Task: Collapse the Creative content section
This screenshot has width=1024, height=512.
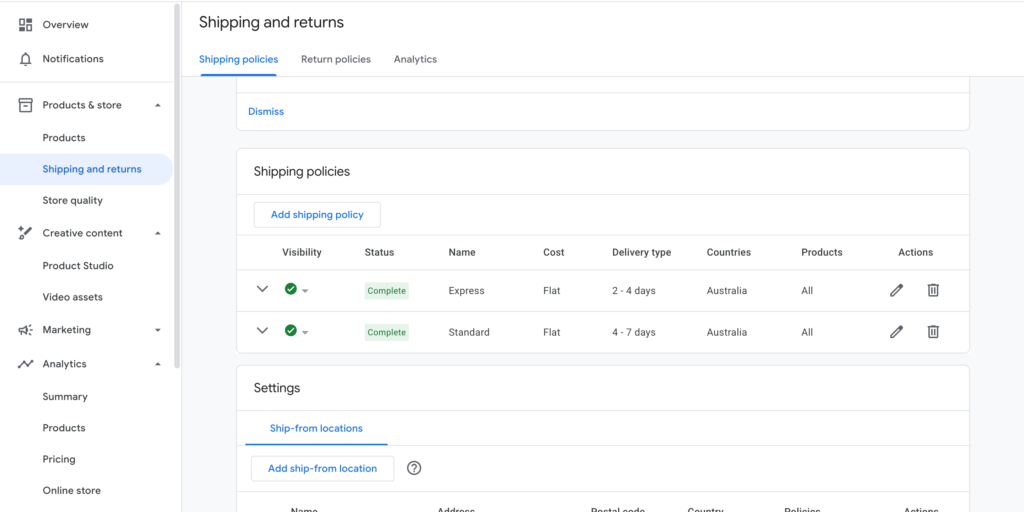Action: click(157, 233)
